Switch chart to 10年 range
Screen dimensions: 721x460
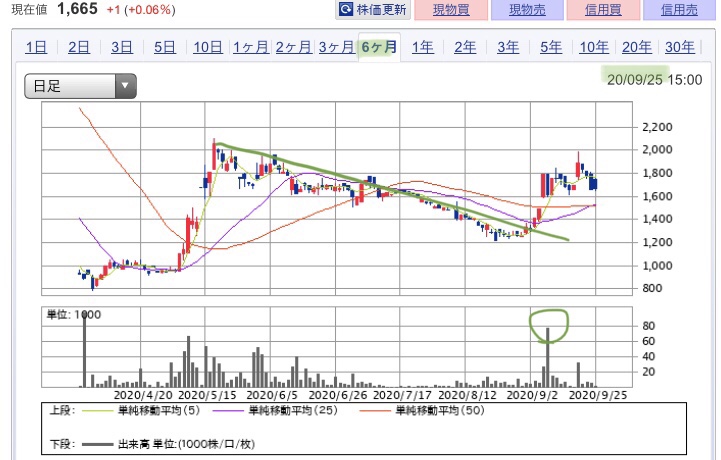click(x=594, y=47)
